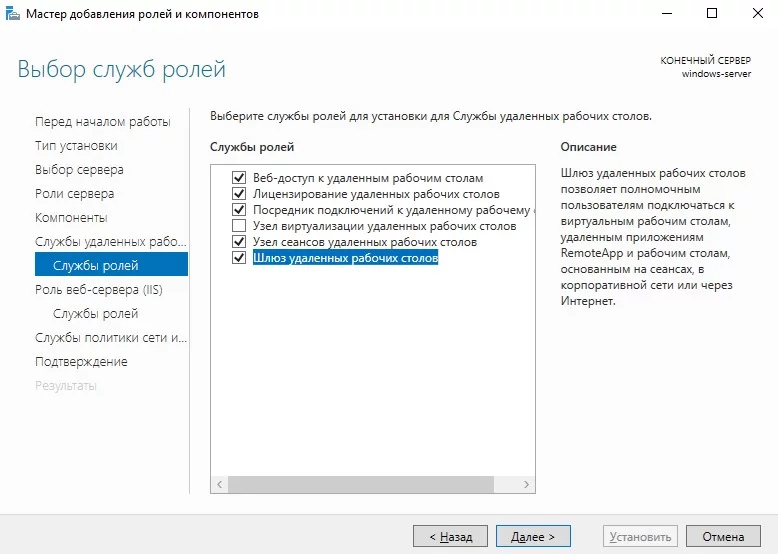Viewport: 778px width, 554px height.
Task: Open Службы удаленных рабо... step
Action: point(111,242)
